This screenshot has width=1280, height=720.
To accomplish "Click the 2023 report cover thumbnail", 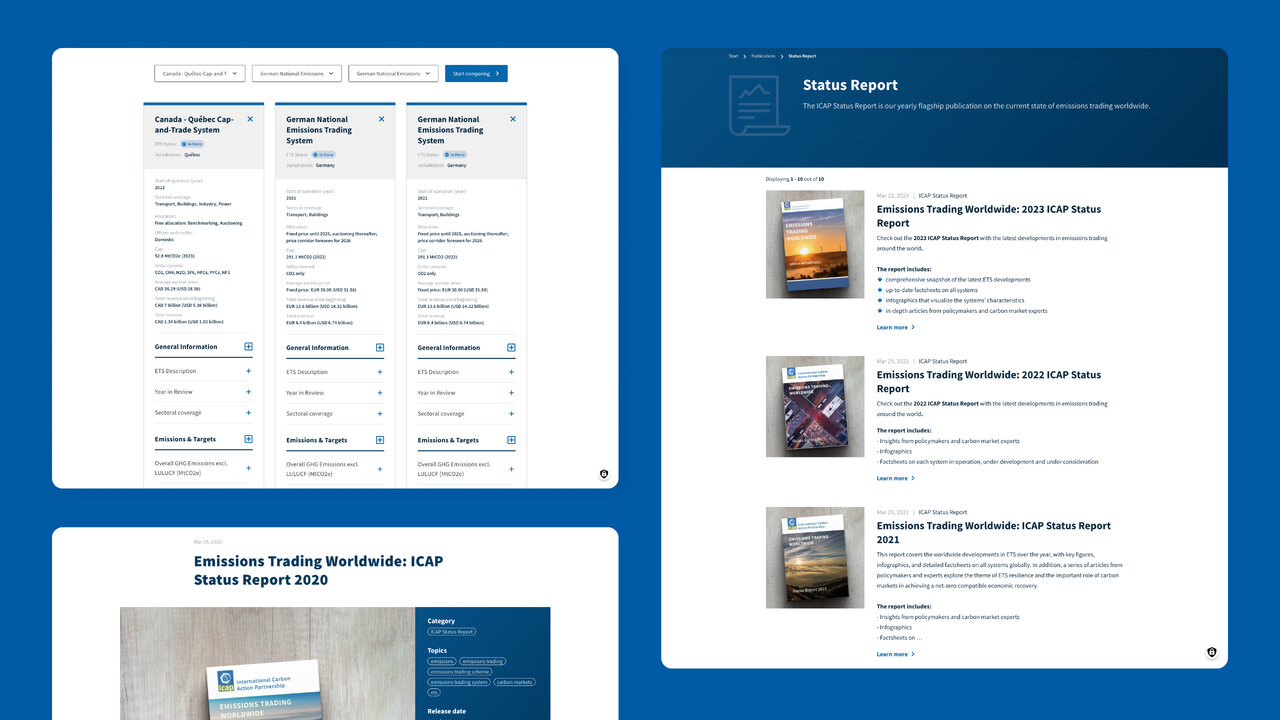I will point(815,244).
